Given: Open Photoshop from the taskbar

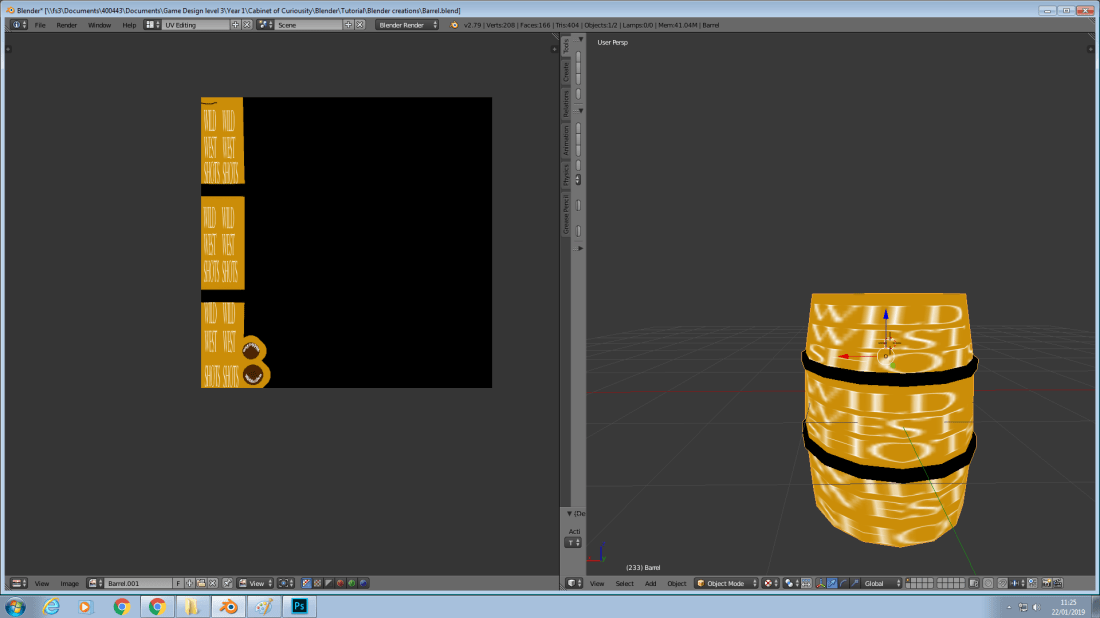Looking at the screenshot, I should click(x=299, y=605).
